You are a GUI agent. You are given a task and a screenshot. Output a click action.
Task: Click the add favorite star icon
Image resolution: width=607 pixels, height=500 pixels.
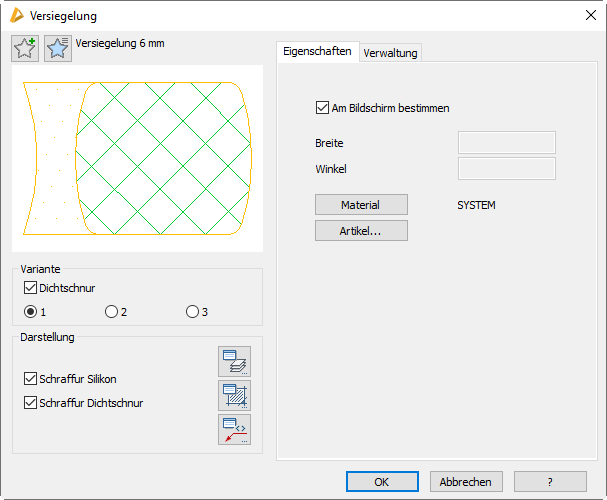pos(25,48)
